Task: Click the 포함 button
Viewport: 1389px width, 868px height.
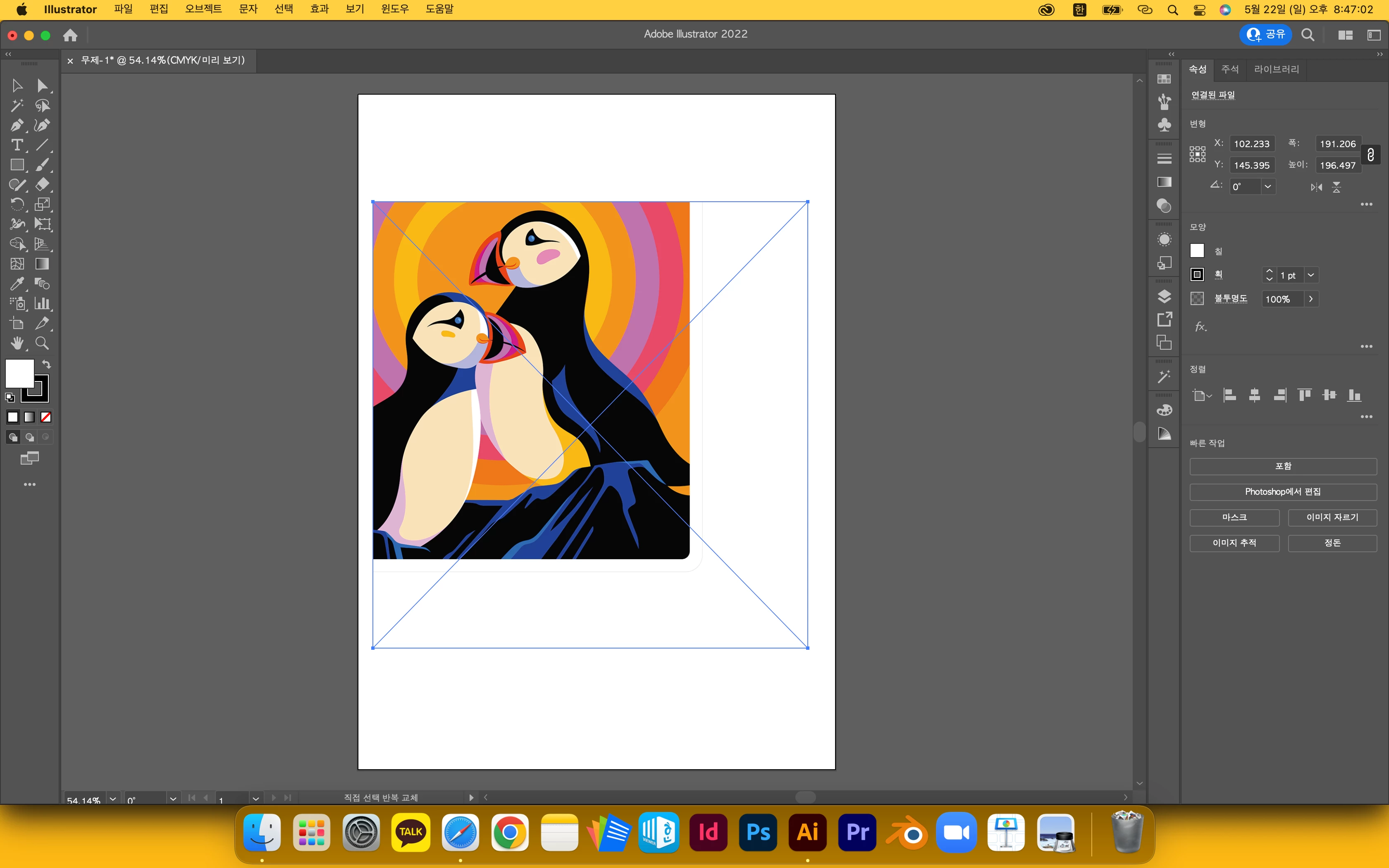Action: [1283, 466]
